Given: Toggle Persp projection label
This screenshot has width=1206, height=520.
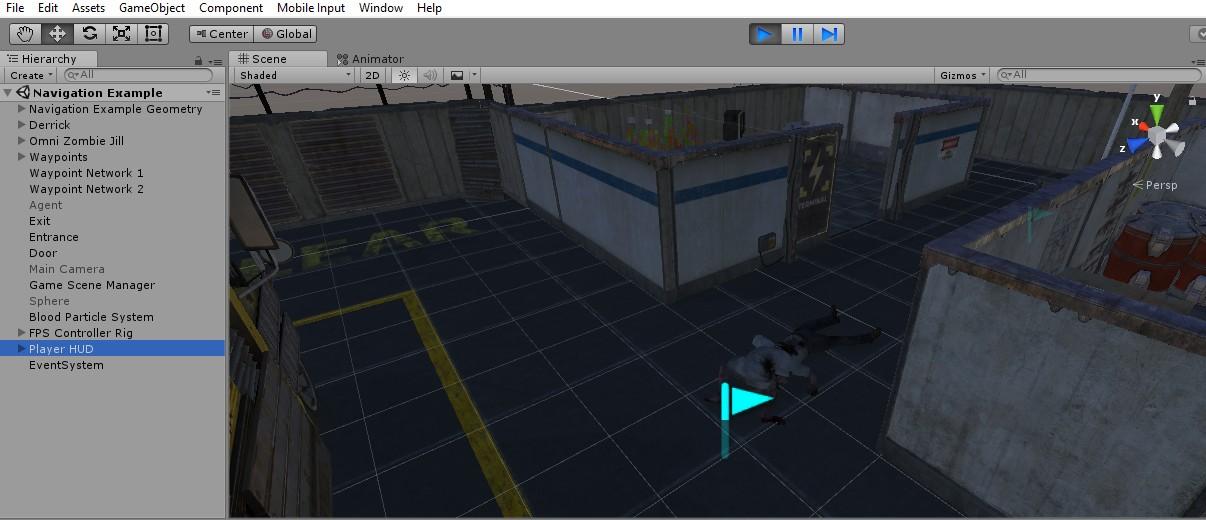Looking at the screenshot, I should 1155,185.
